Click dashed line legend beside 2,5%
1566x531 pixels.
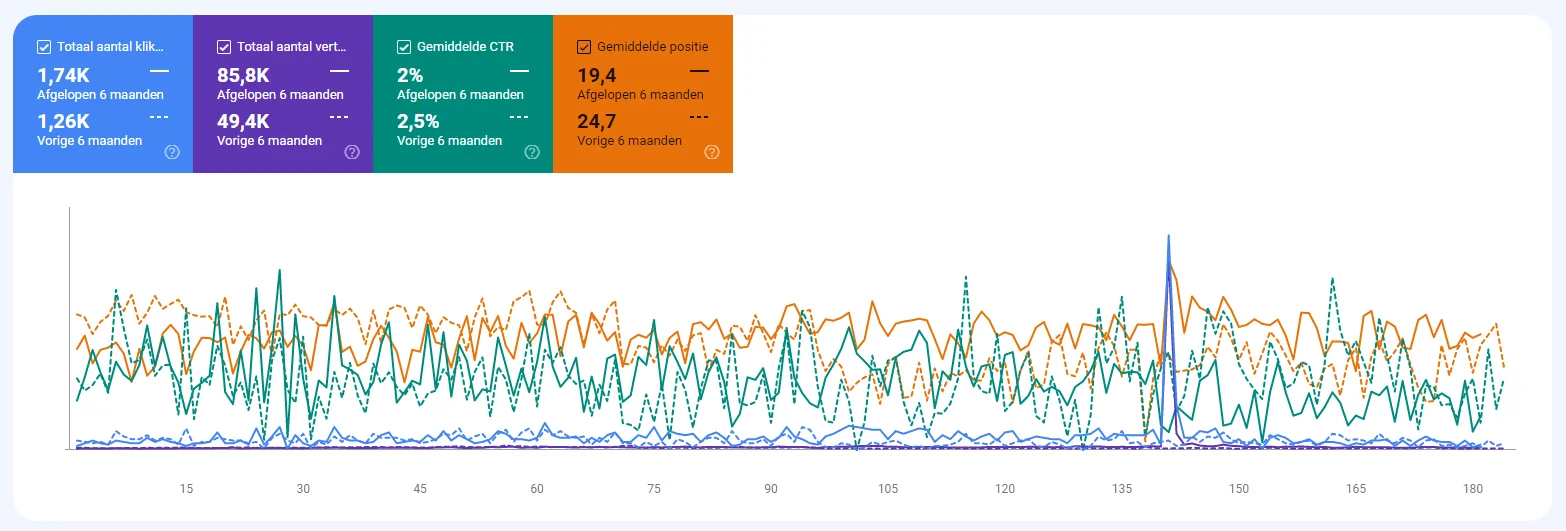tap(519, 117)
